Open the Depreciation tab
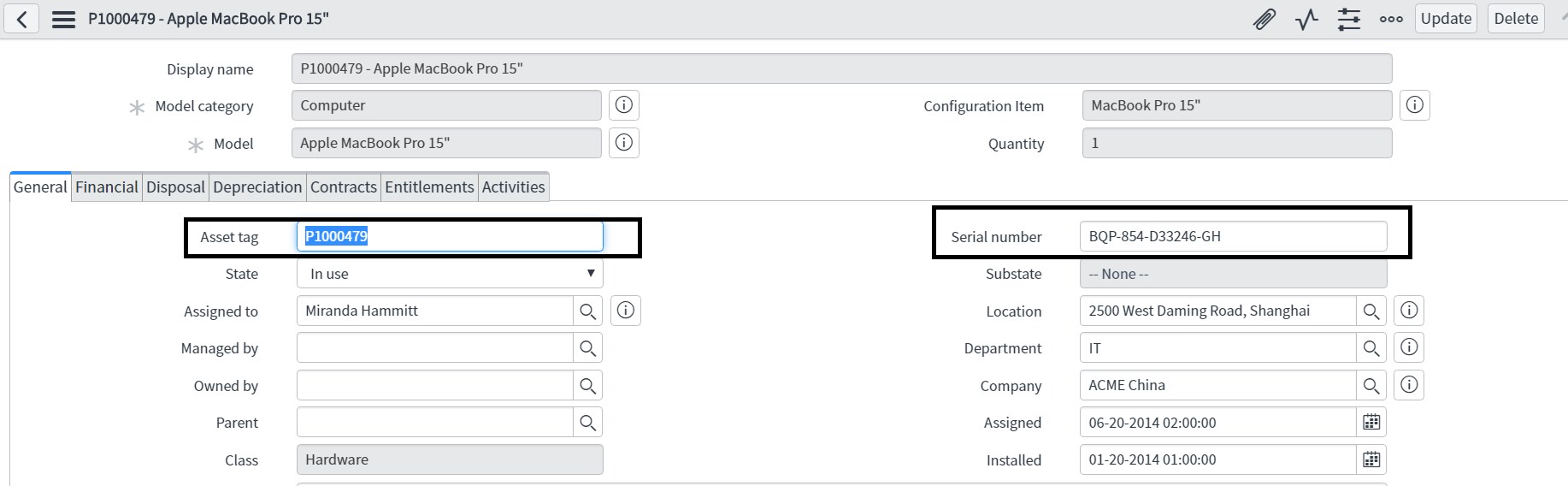The height and width of the screenshot is (486, 1568). [x=257, y=187]
